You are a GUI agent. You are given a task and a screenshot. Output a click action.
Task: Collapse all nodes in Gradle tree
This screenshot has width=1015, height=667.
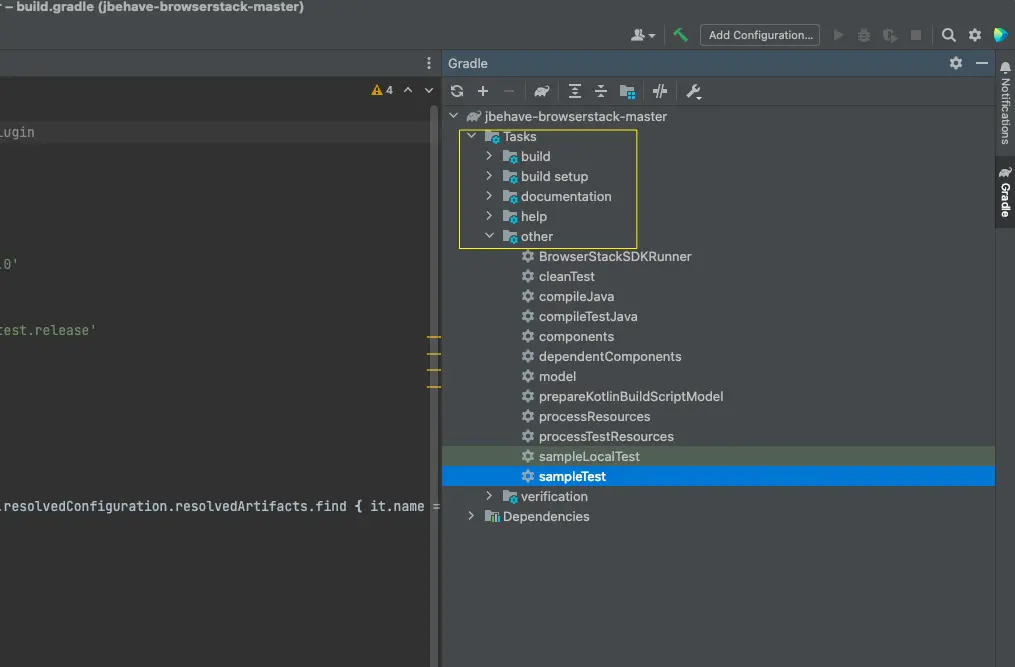tap(601, 91)
